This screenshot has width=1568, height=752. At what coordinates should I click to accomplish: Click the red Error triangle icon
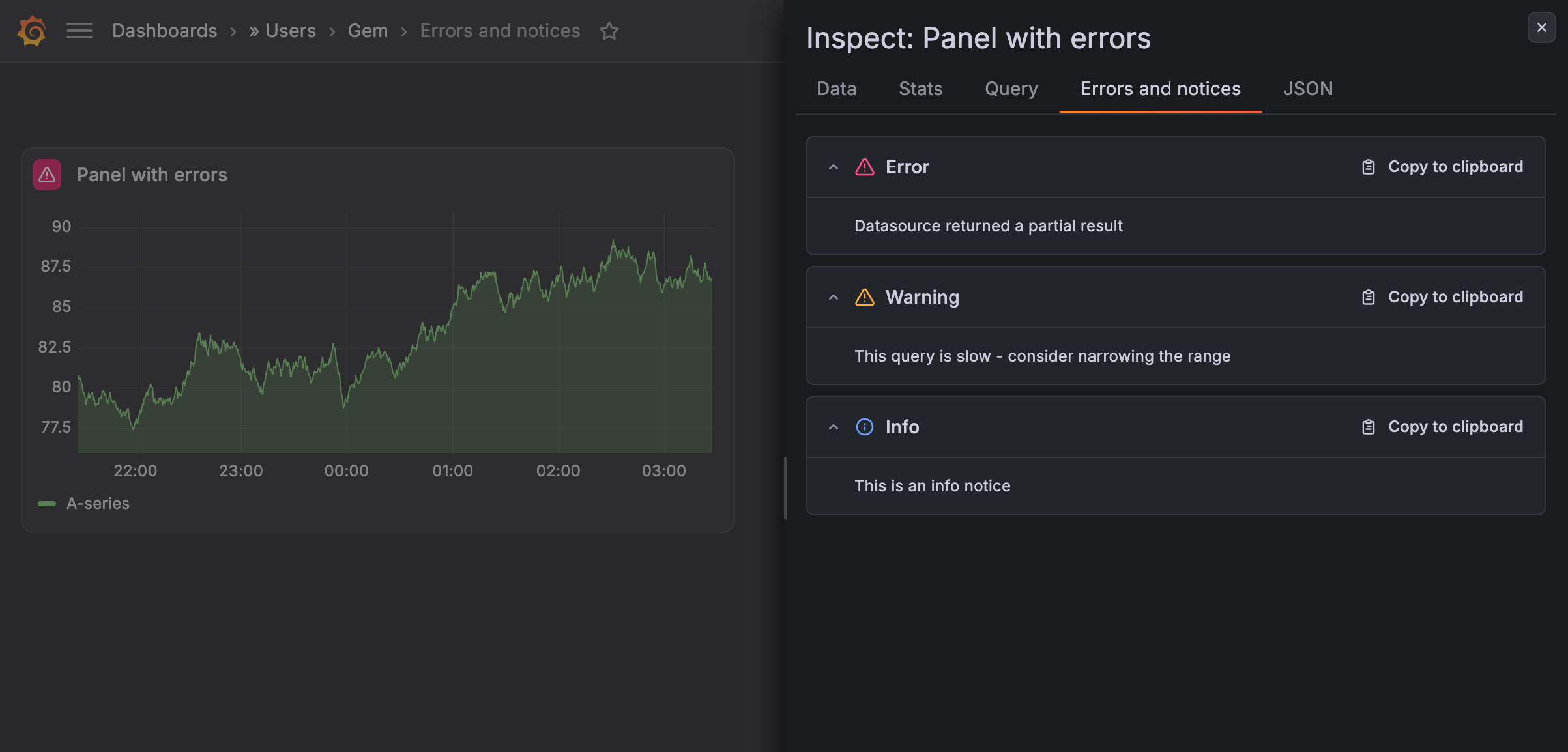tap(864, 167)
